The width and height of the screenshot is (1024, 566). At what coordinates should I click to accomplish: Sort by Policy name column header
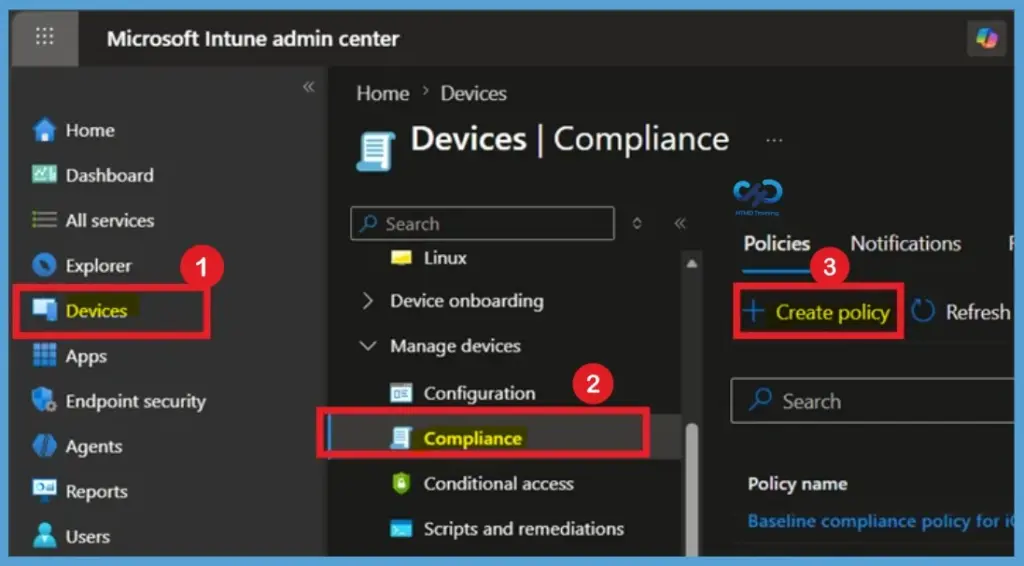[x=797, y=484]
